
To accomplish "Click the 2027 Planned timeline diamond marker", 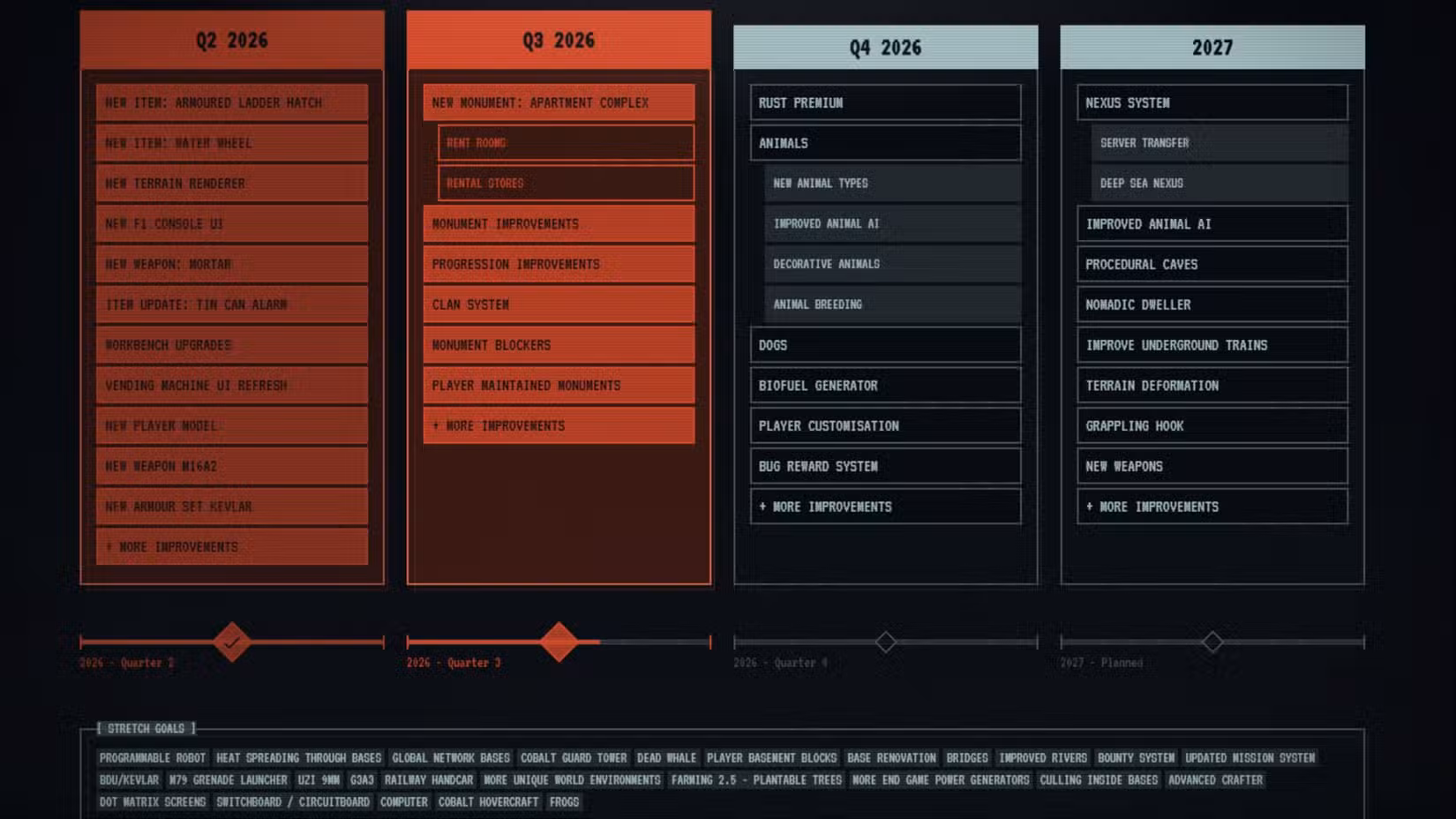I will (1212, 642).
